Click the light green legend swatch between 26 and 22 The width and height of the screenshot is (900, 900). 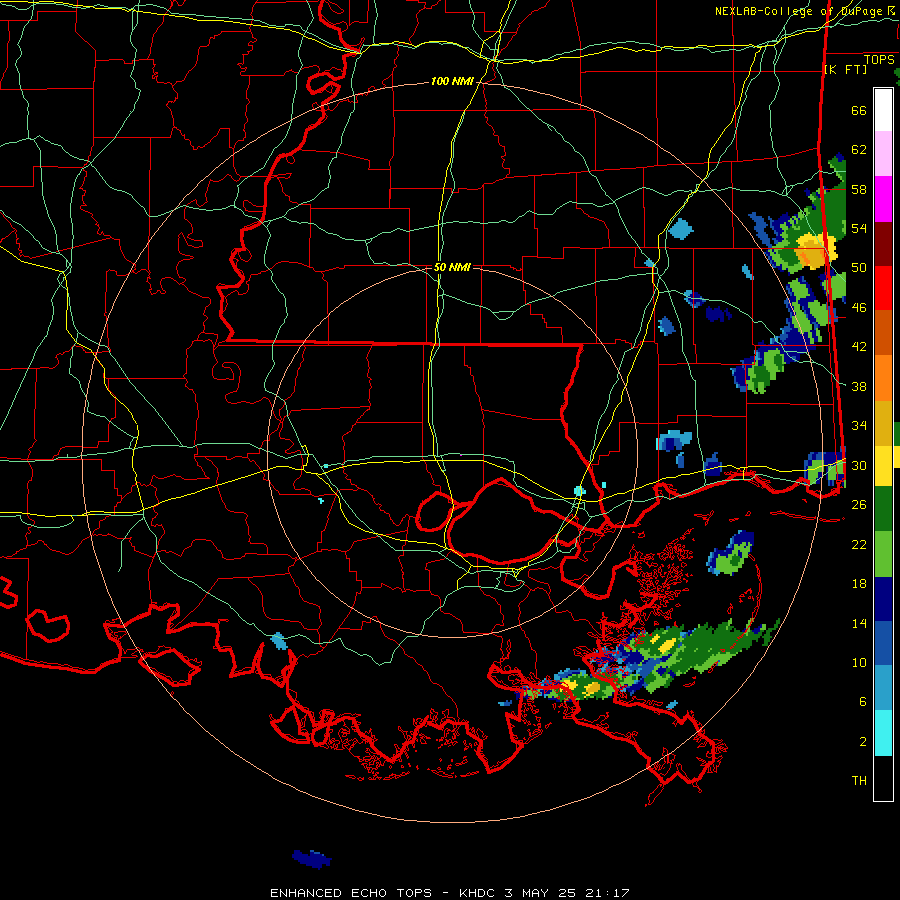point(883,554)
